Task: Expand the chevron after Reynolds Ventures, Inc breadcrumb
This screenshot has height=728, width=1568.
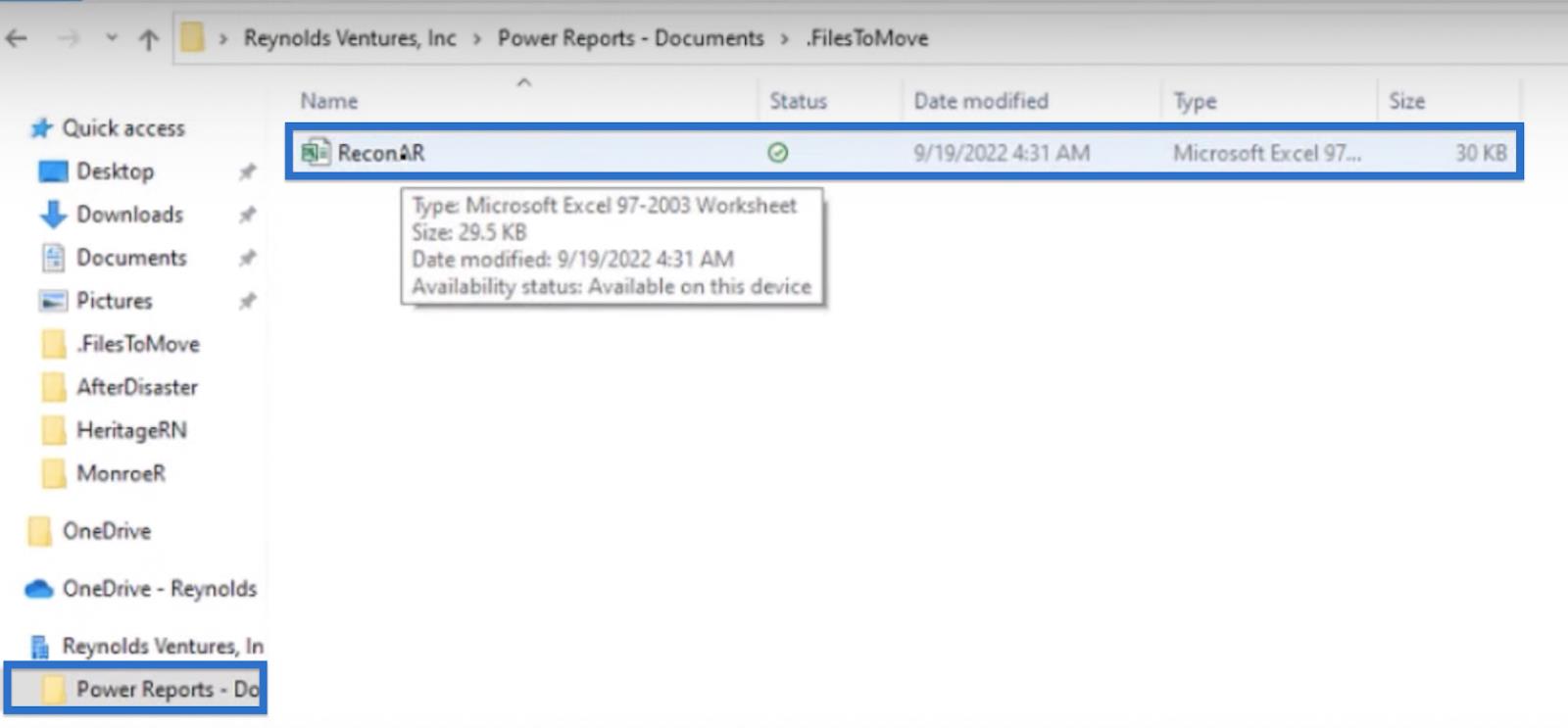Action: pos(477,39)
